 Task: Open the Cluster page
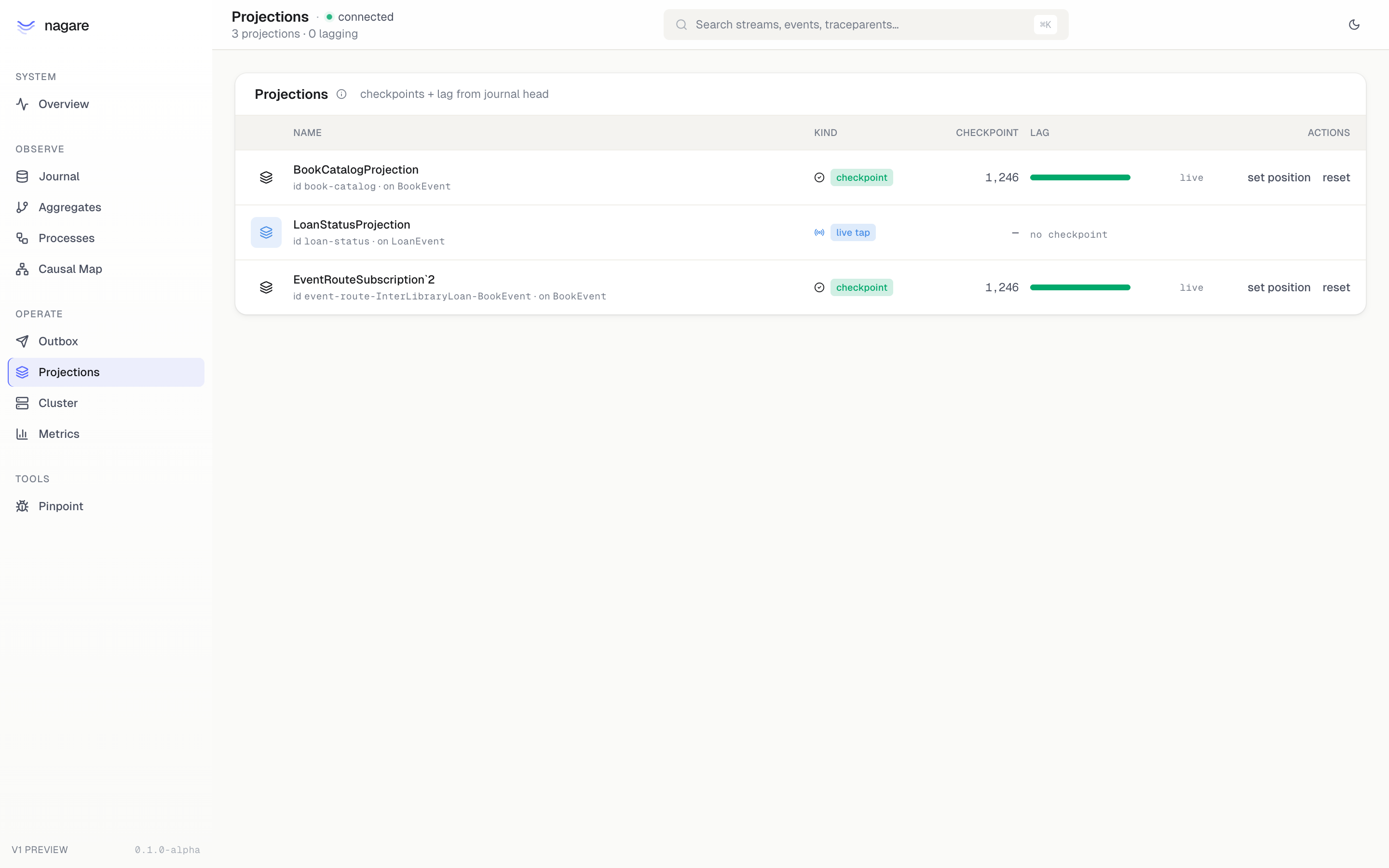106,403
